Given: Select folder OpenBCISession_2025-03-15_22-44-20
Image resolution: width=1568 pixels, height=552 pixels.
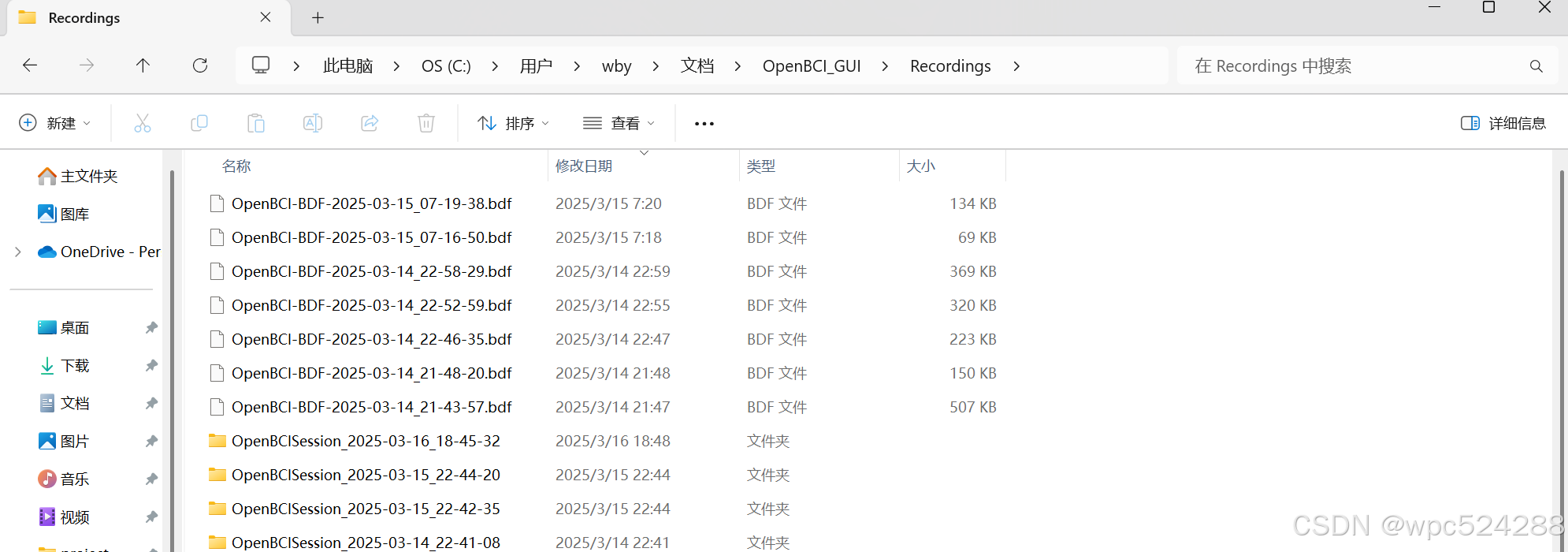Looking at the screenshot, I should click(x=366, y=475).
